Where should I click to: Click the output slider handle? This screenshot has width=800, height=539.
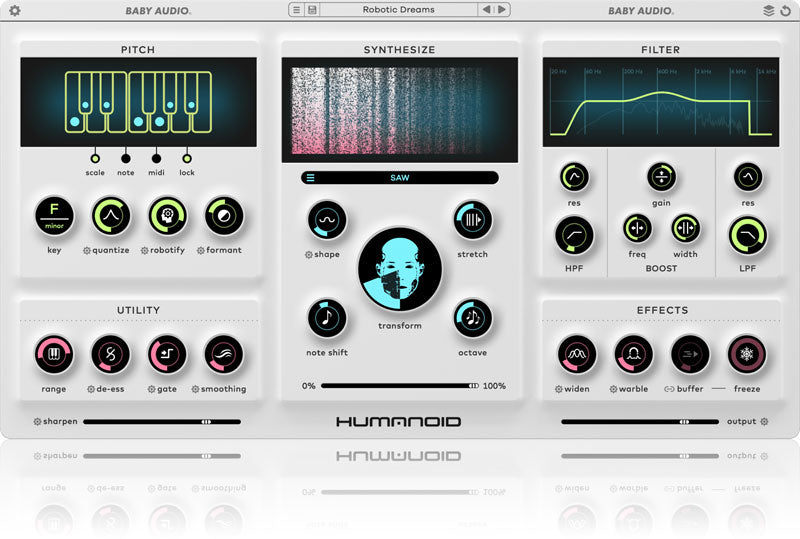(684, 422)
